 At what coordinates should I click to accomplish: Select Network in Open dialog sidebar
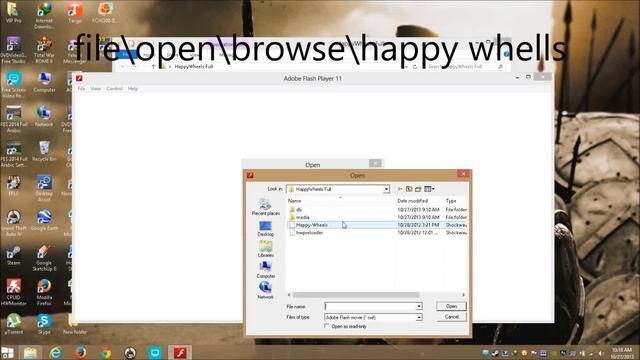pyautogui.click(x=265, y=291)
